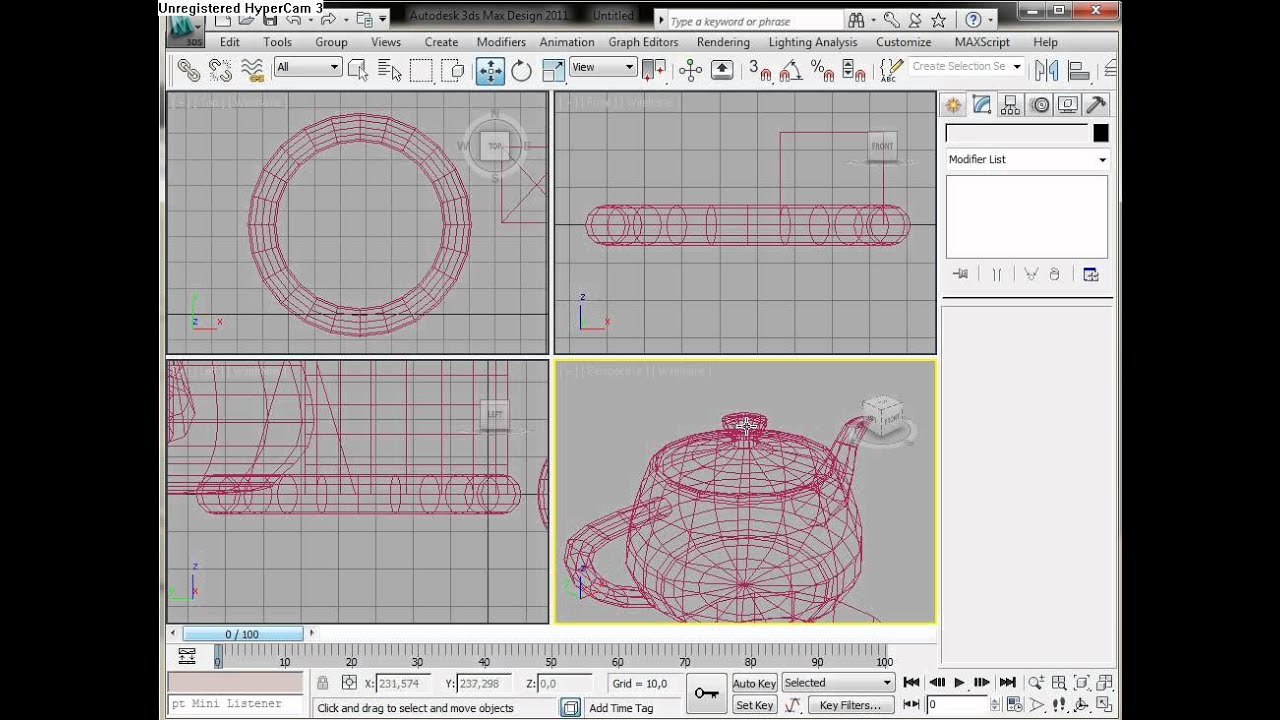Click the Bind to Space Warp icon
The width and height of the screenshot is (1280, 720).
tap(252, 69)
